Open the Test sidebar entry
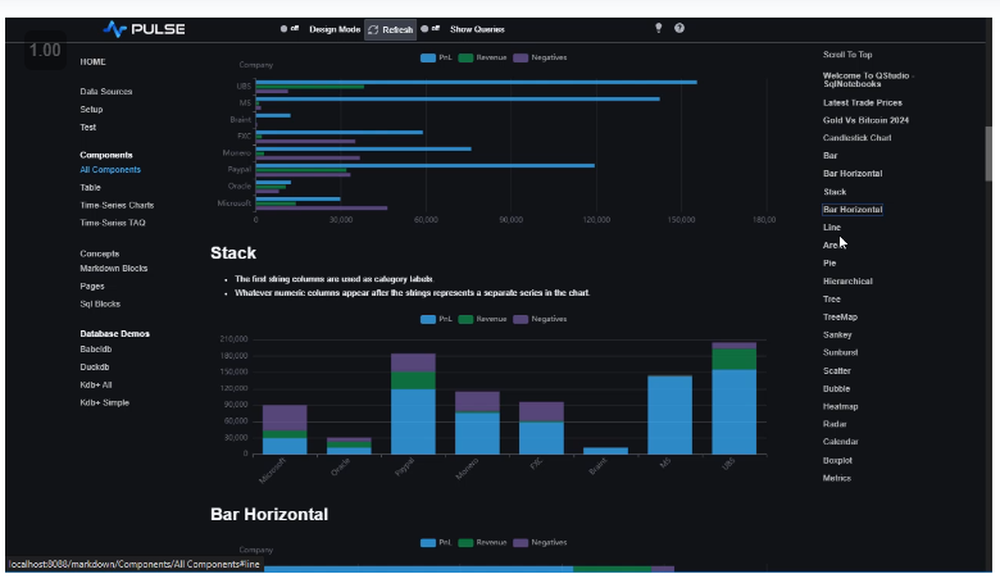This screenshot has width=1000, height=580. coord(88,127)
